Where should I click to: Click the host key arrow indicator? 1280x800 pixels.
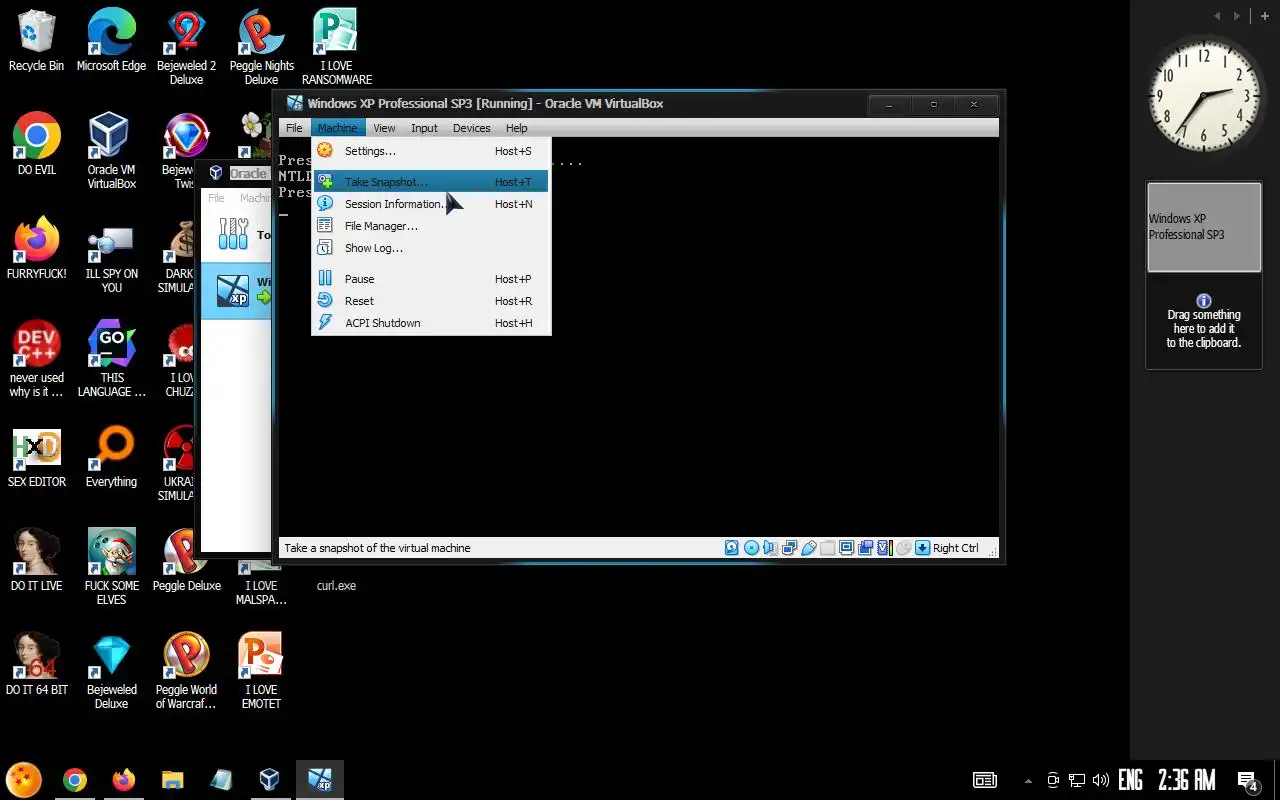(x=922, y=548)
